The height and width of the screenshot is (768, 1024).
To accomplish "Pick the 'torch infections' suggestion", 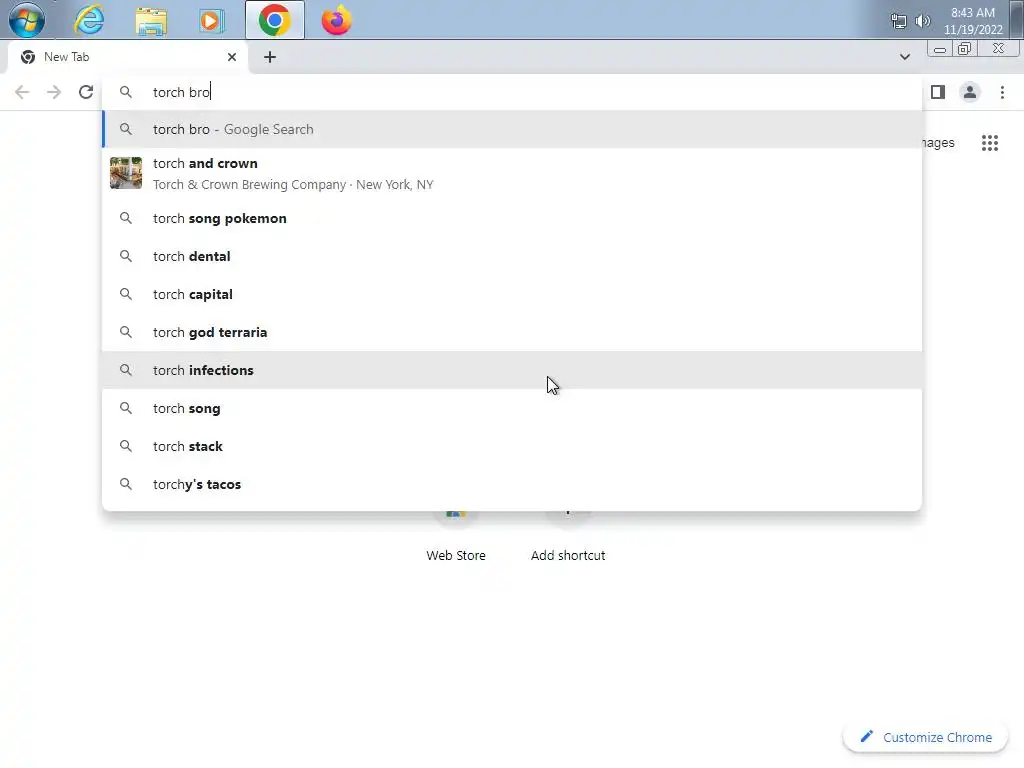I will click(511, 370).
